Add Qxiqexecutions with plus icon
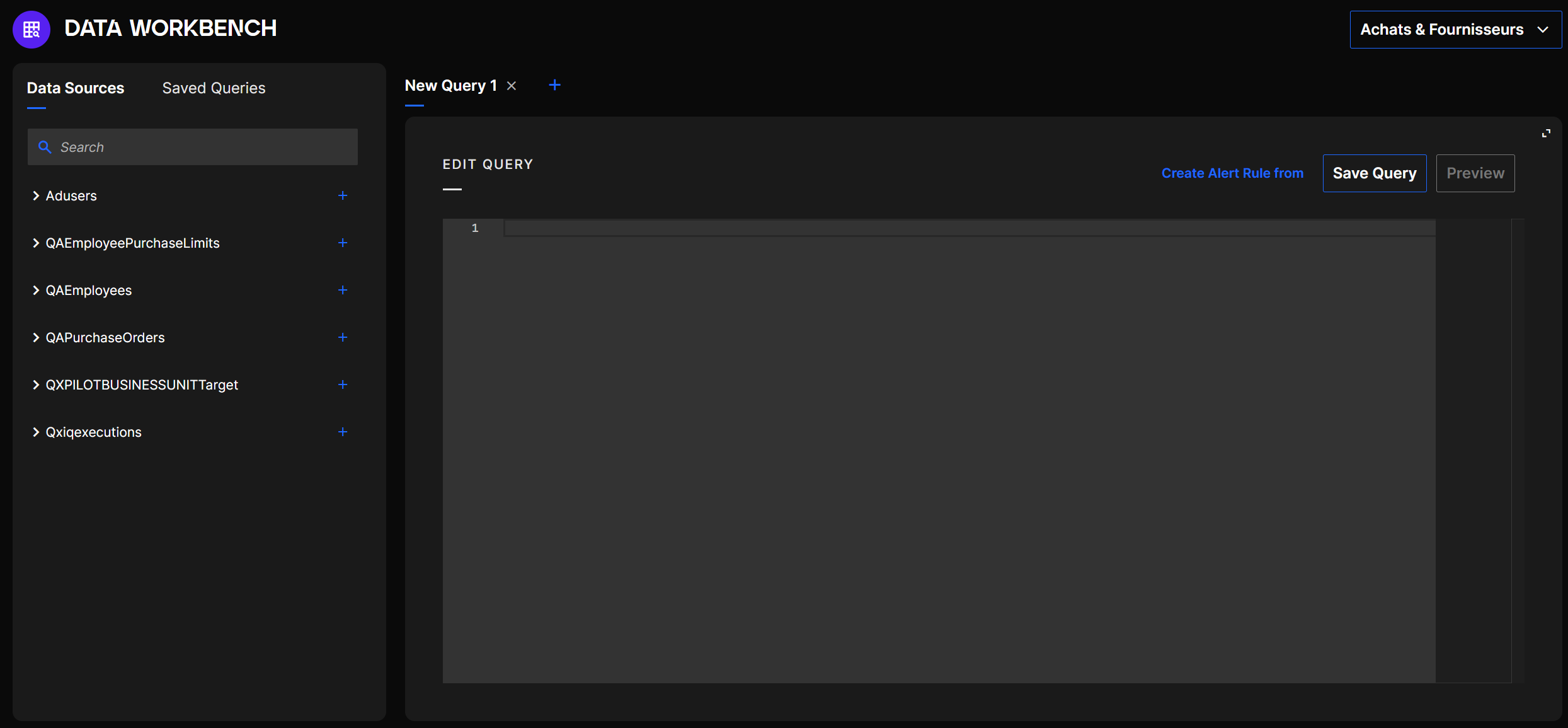Image resolution: width=1568 pixels, height=728 pixels. 343,432
